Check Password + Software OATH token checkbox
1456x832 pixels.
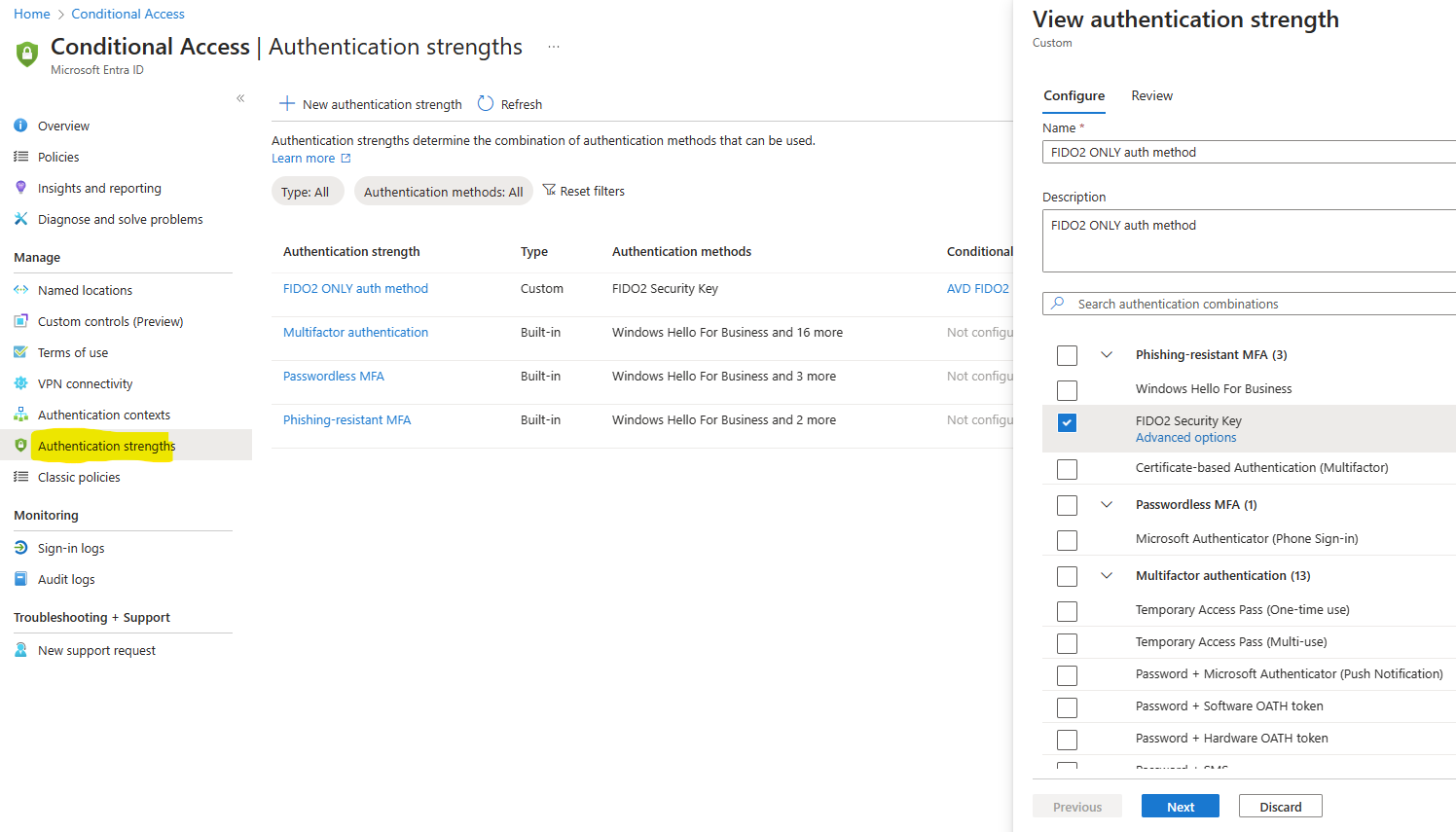[x=1068, y=707]
